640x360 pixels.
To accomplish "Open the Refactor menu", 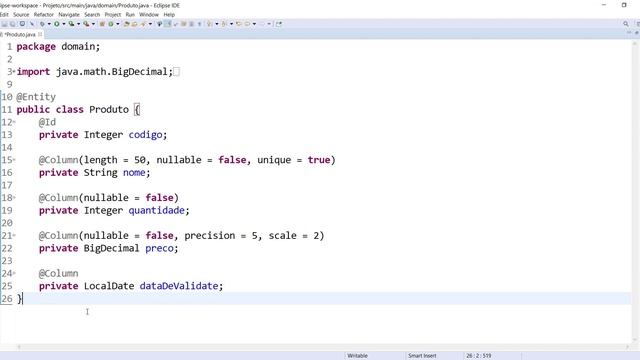I will pos(44,14).
